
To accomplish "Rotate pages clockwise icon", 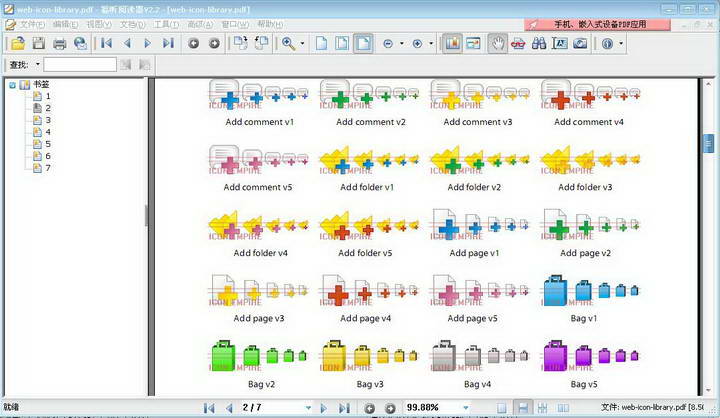I will point(240,43).
